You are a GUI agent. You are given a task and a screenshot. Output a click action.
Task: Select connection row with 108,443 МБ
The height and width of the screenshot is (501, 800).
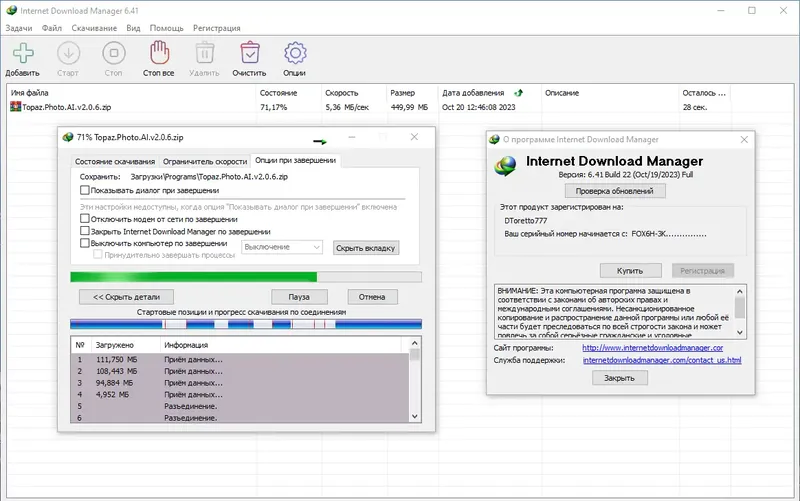[240, 371]
